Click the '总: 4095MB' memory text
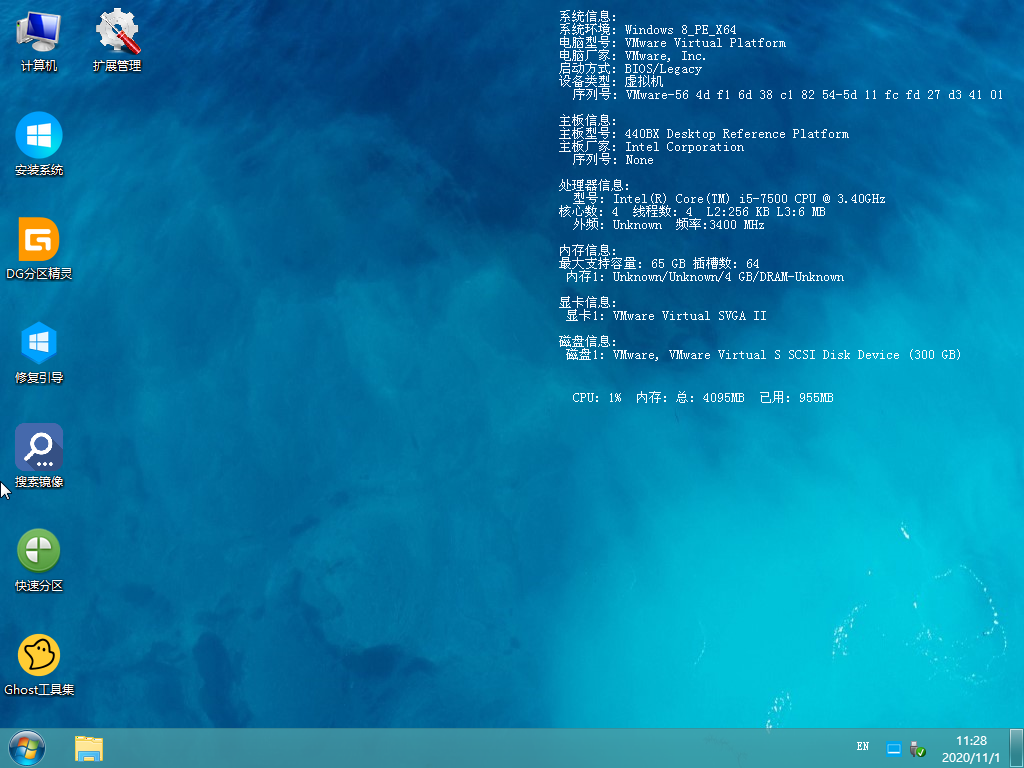The height and width of the screenshot is (768, 1024). (x=710, y=398)
